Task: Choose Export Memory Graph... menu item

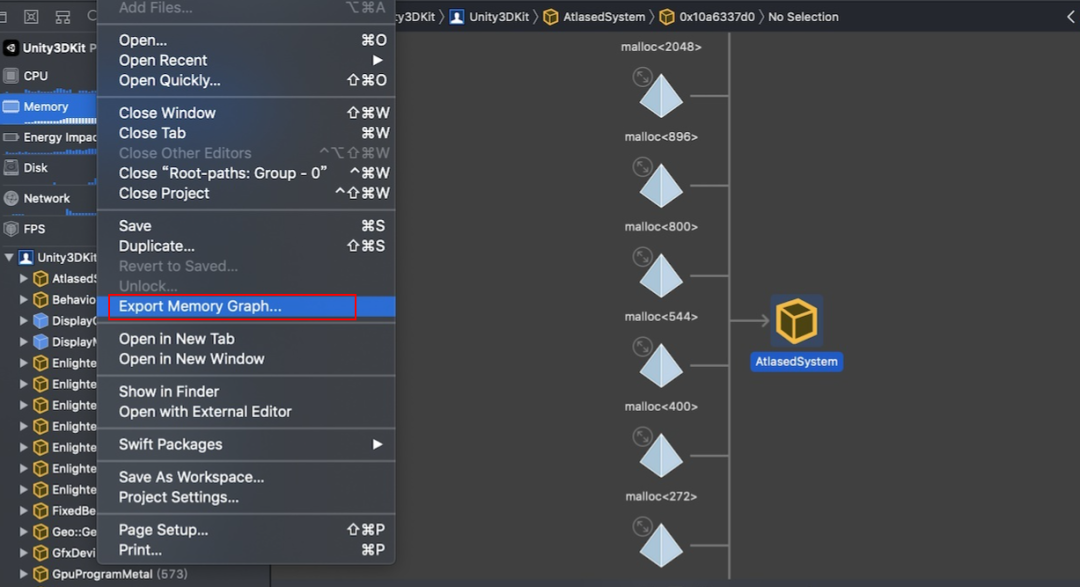Action: (x=246, y=307)
